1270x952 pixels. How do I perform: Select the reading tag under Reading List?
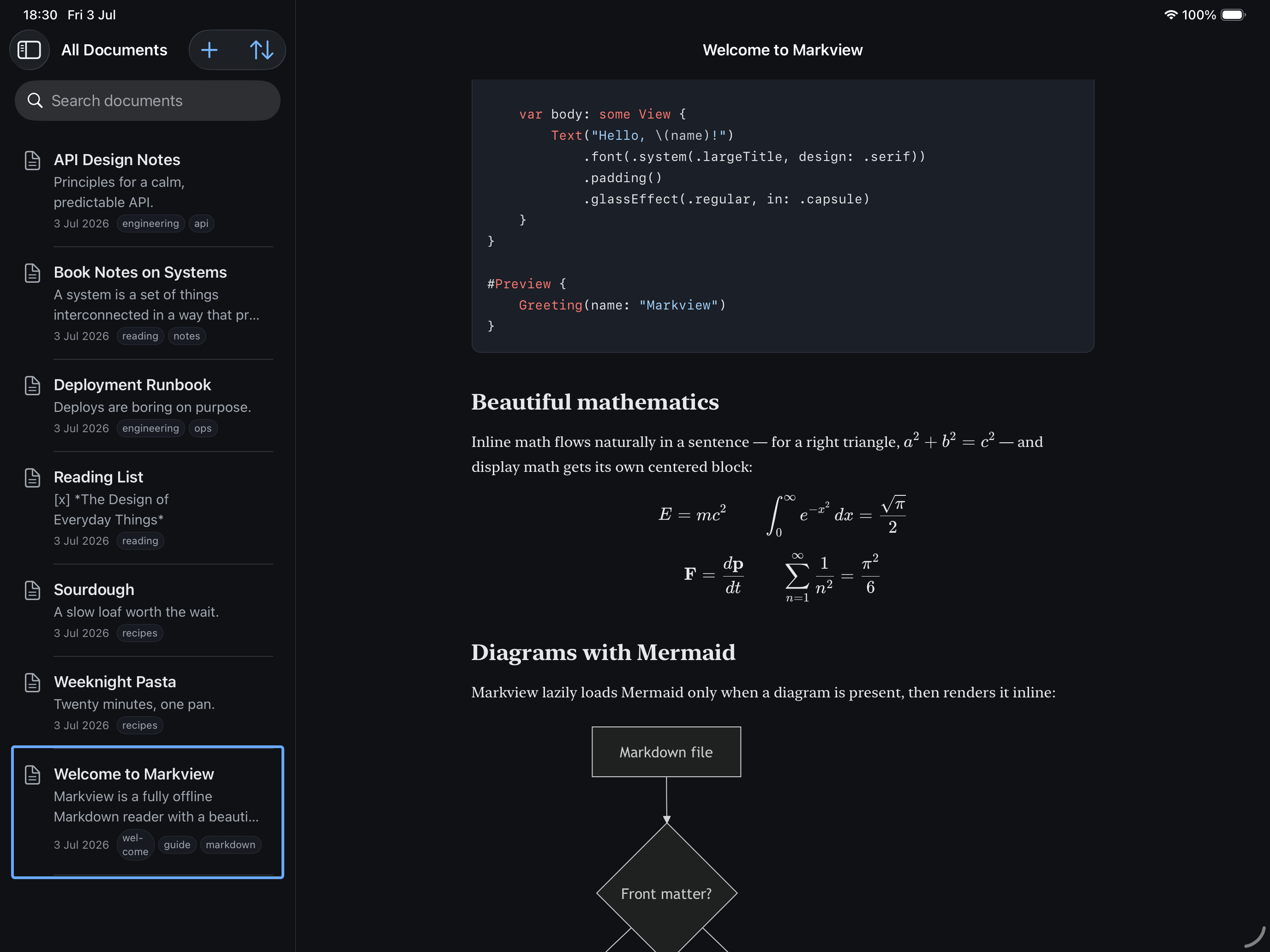pos(140,541)
